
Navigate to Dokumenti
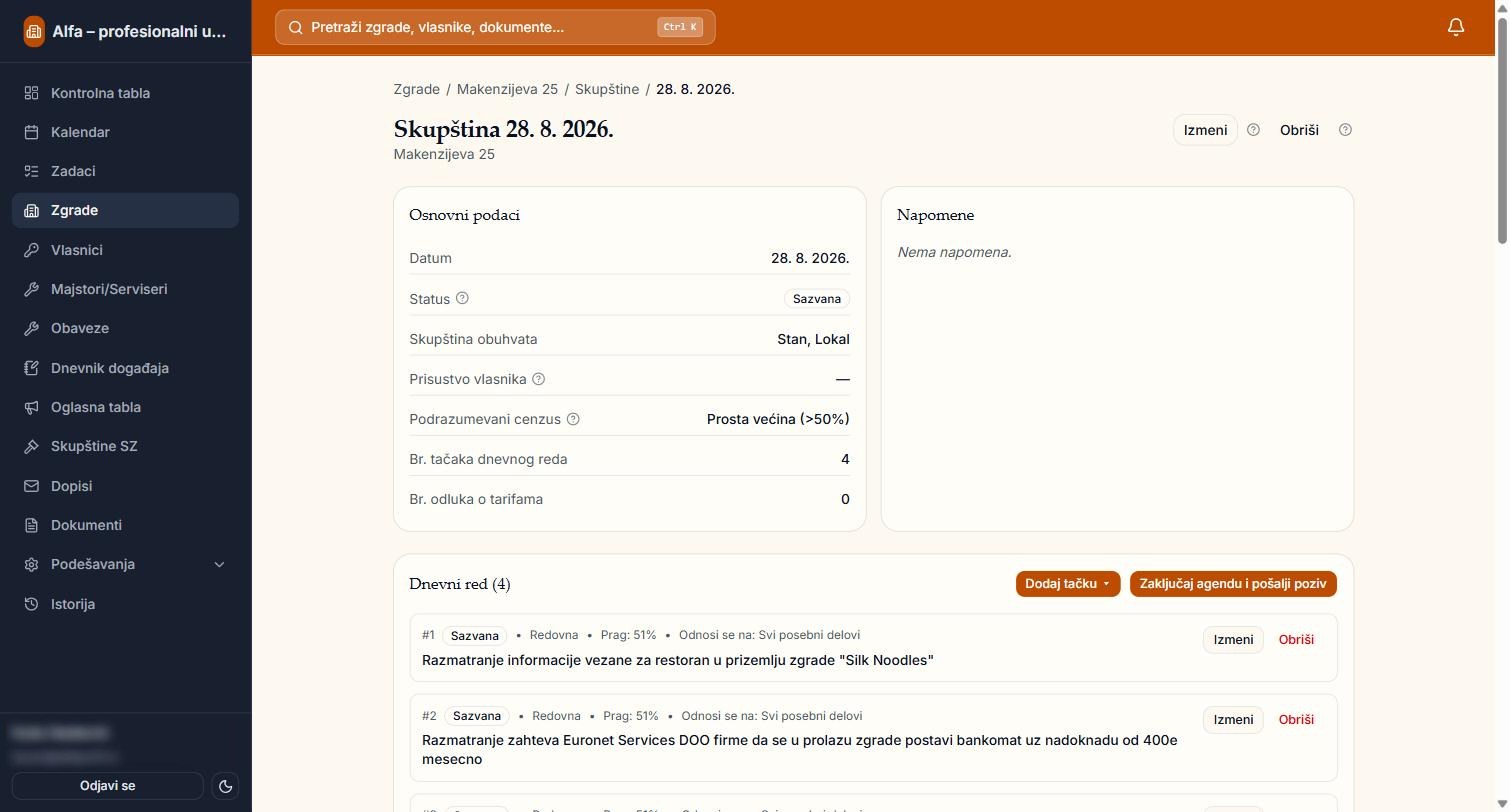[125, 525]
